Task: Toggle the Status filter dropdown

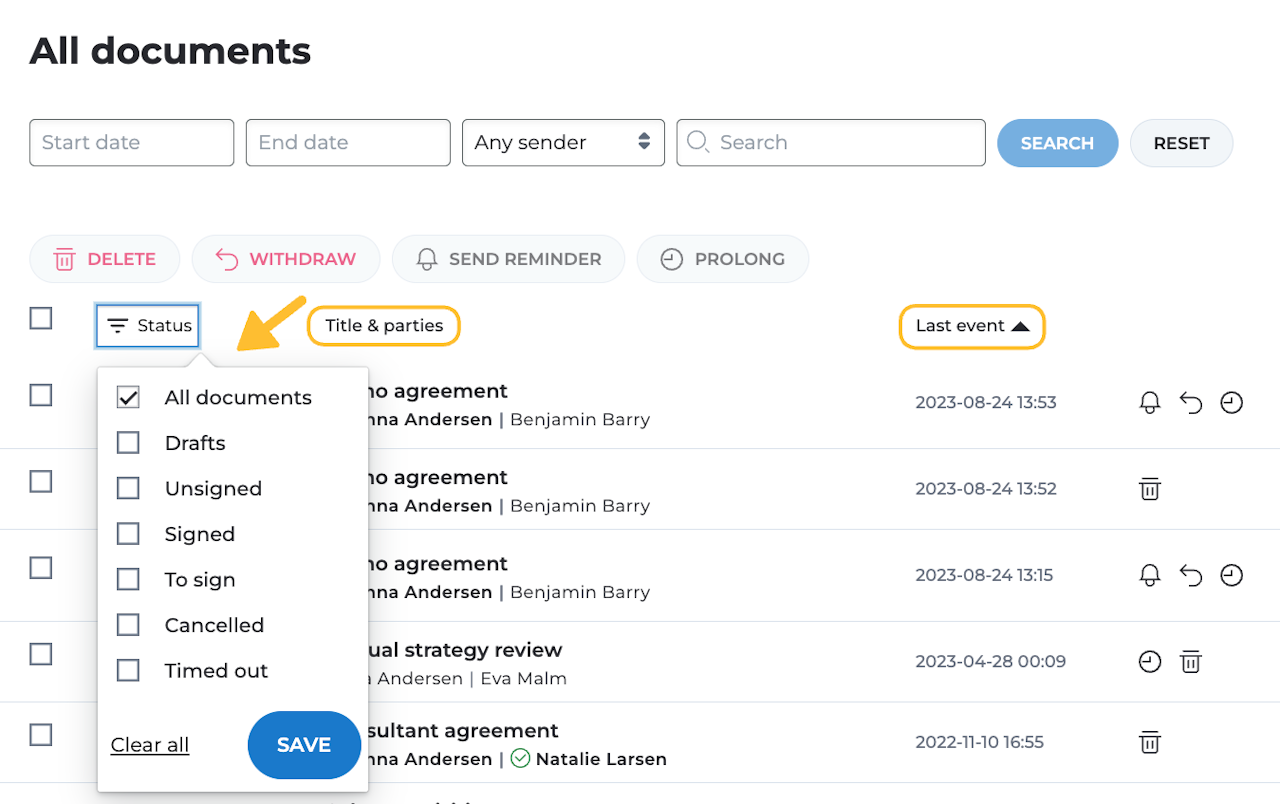Action: (x=148, y=326)
